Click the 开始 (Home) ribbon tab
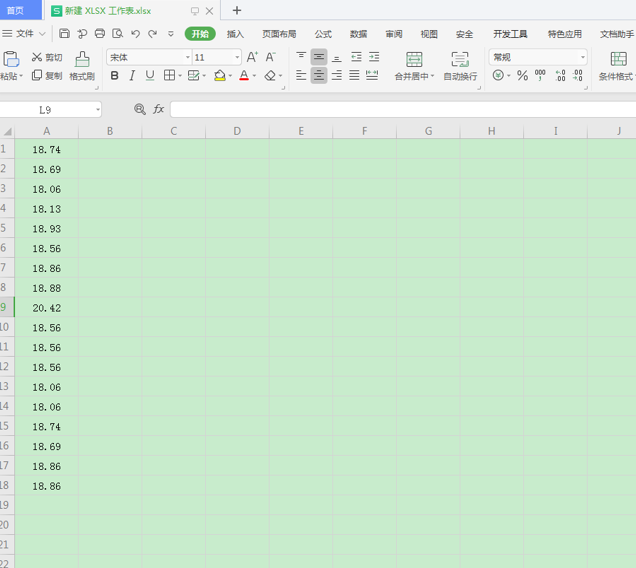Viewport: 636px width, 568px height. click(200, 34)
